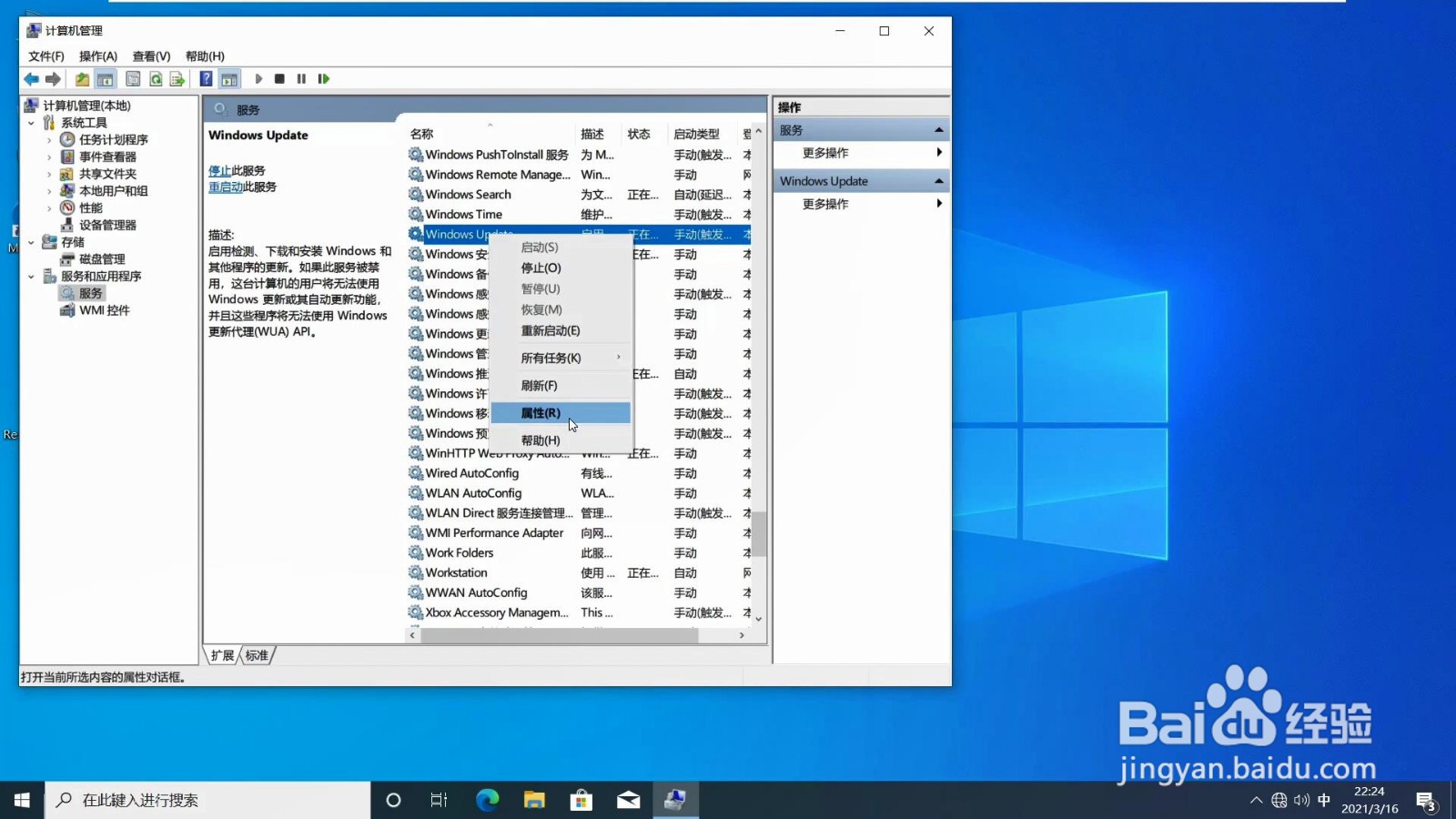Choose 属性(R) in context menu
Image resolution: width=1456 pixels, height=819 pixels.
click(x=561, y=413)
